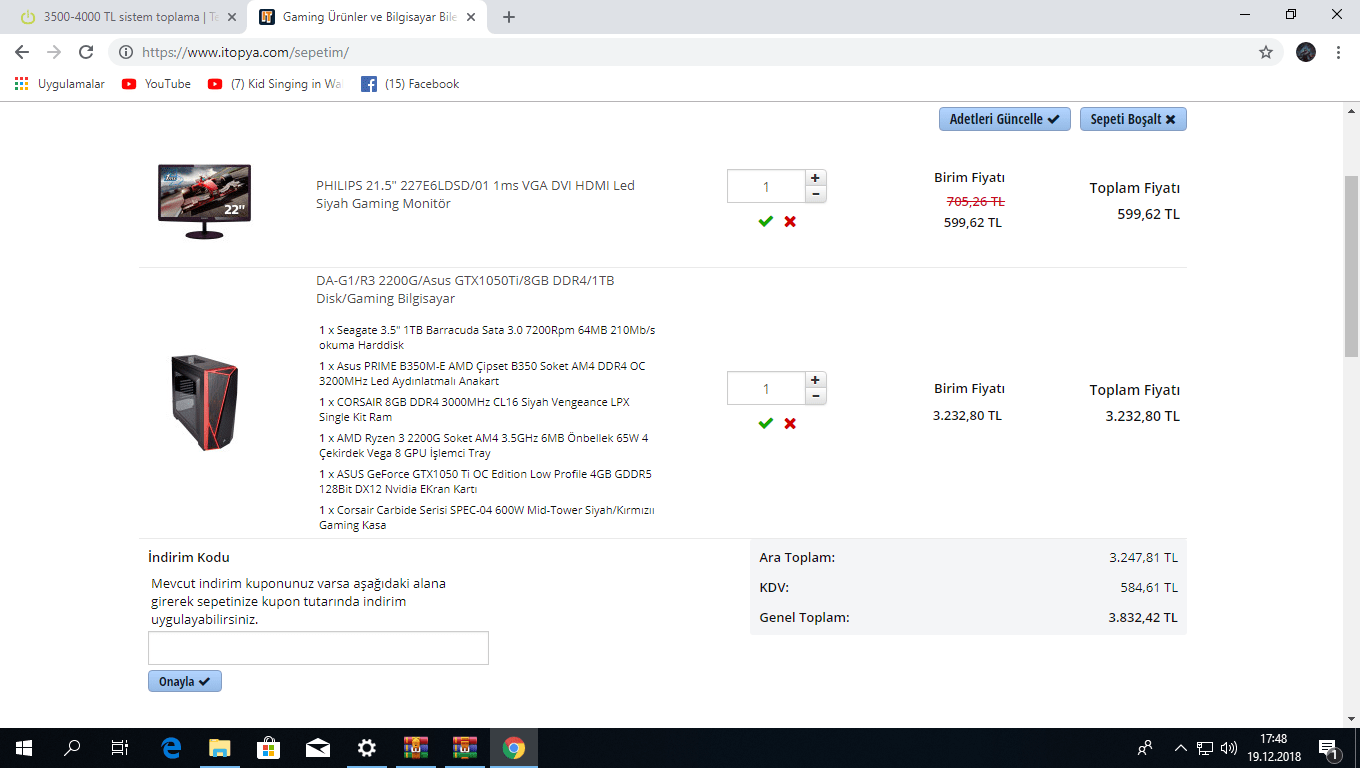This screenshot has width=1360, height=768.
Task: Open Windows taskbar search
Action: point(72,748)
